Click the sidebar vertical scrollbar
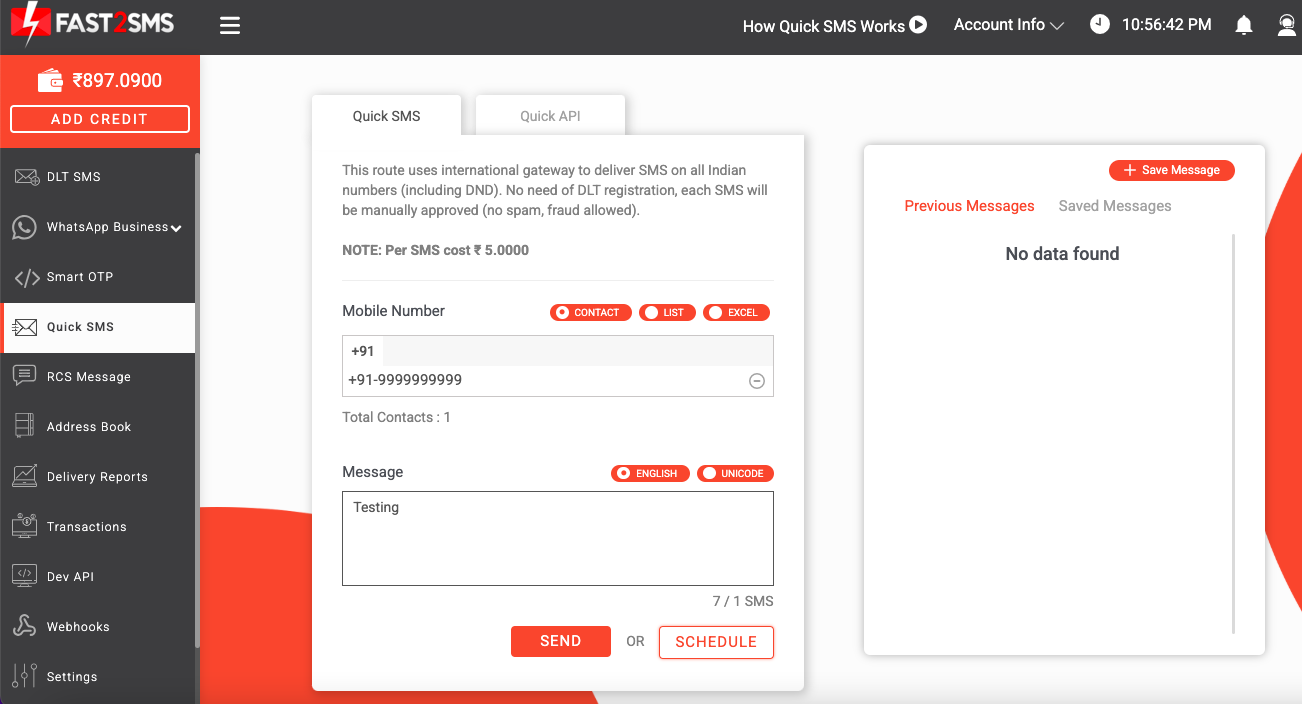The width and height of the screenshot is (1302, 704). click(x=197, y=400)
